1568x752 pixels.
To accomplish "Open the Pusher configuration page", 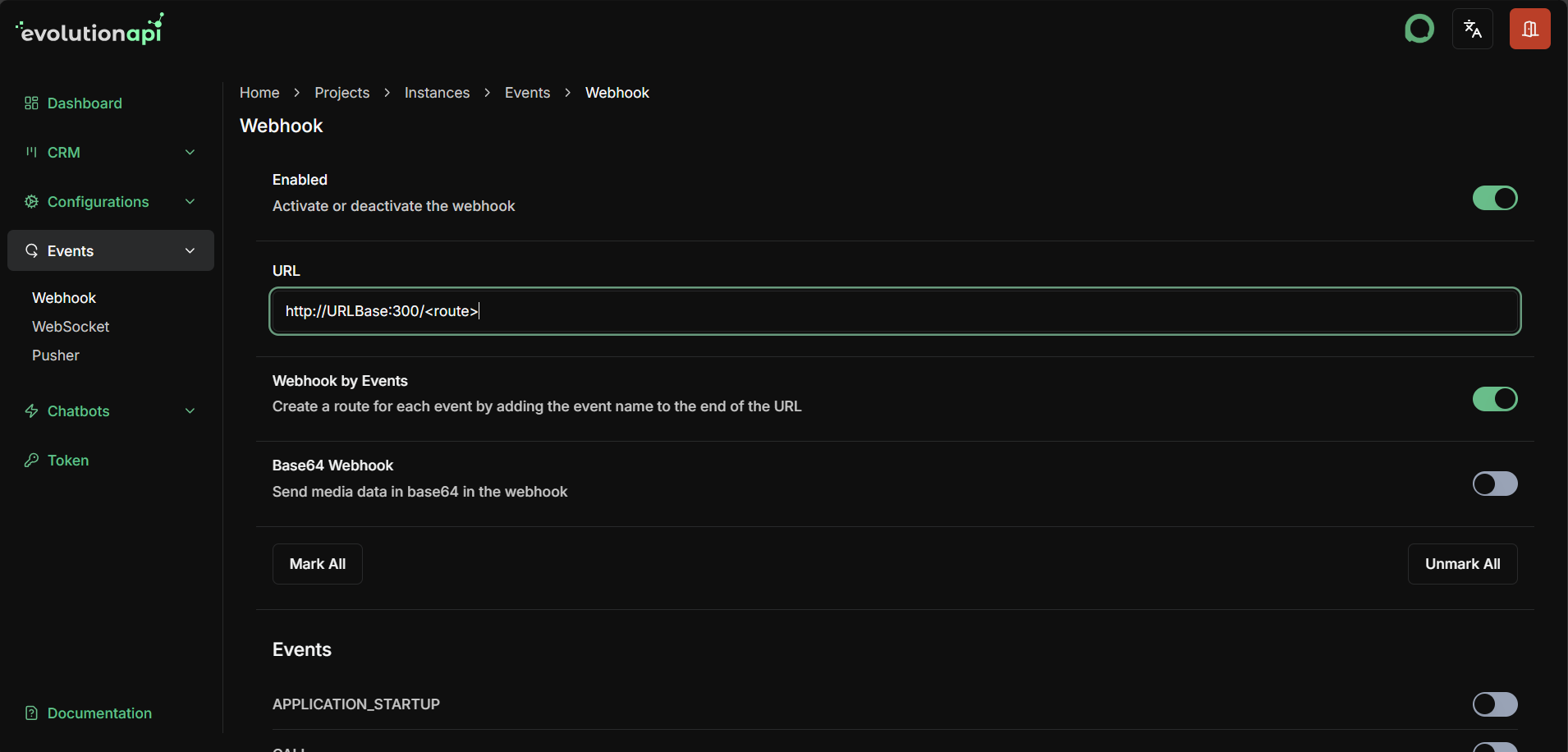I will [x=55, y=355].
